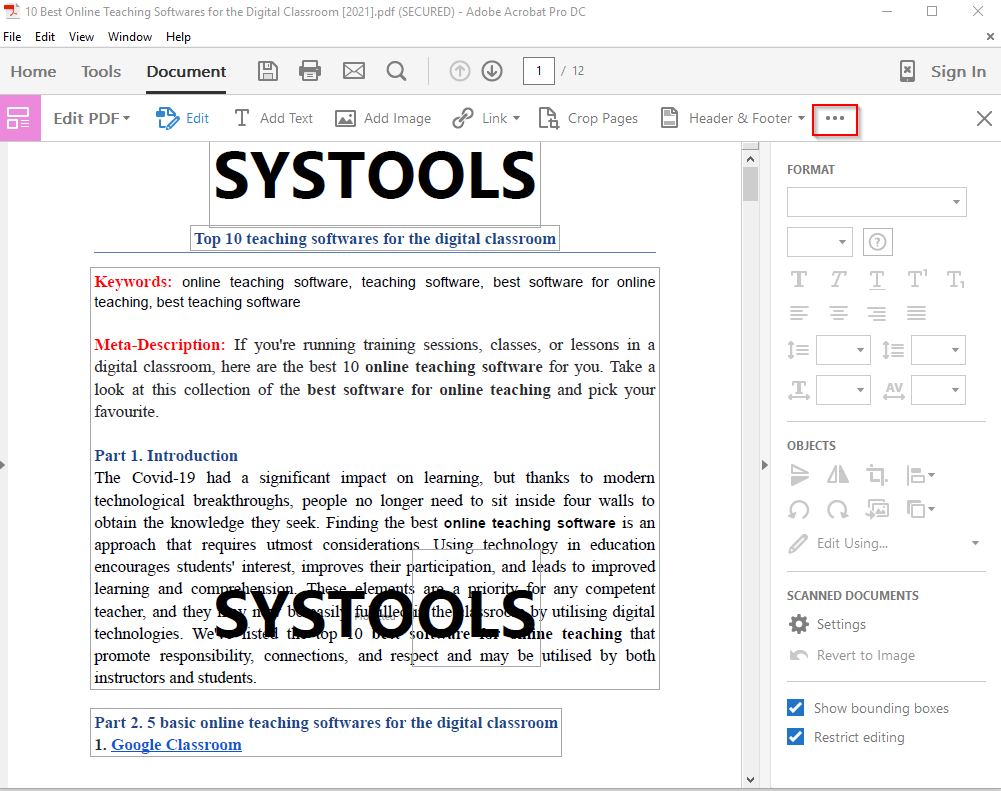Select the Add Text tool
The height and width of the screenshot is (791, 1001).
click(x=274, y=118)
